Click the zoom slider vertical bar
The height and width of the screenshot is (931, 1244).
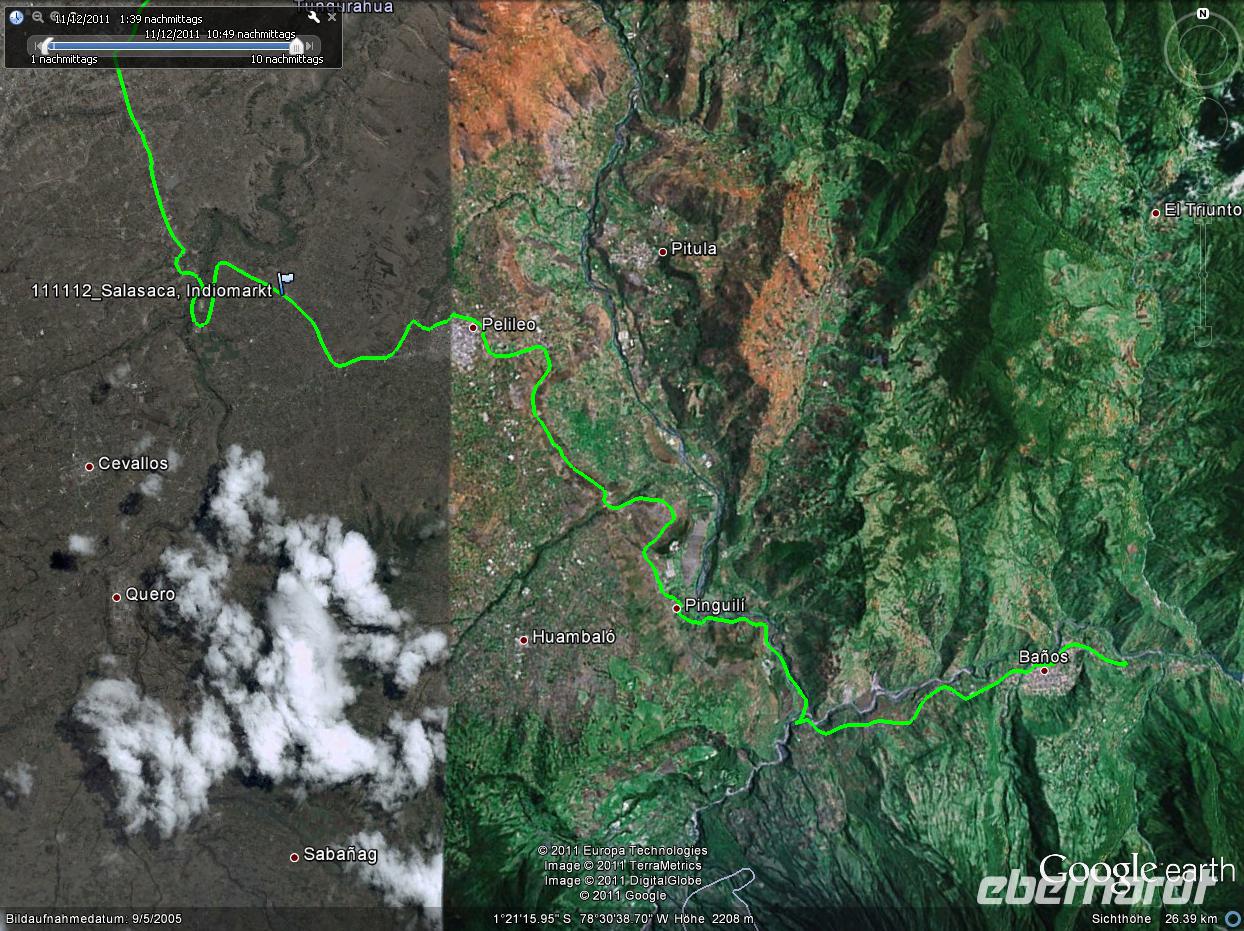coord(1203,275)
